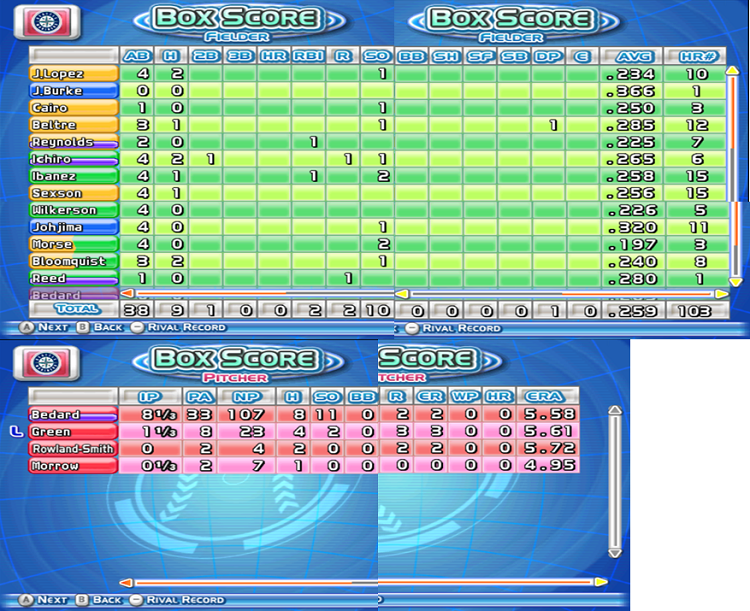750x611 pixels.
Task: Click the pitcher table vertical scrollbar track
Action: tap(615, 481)
